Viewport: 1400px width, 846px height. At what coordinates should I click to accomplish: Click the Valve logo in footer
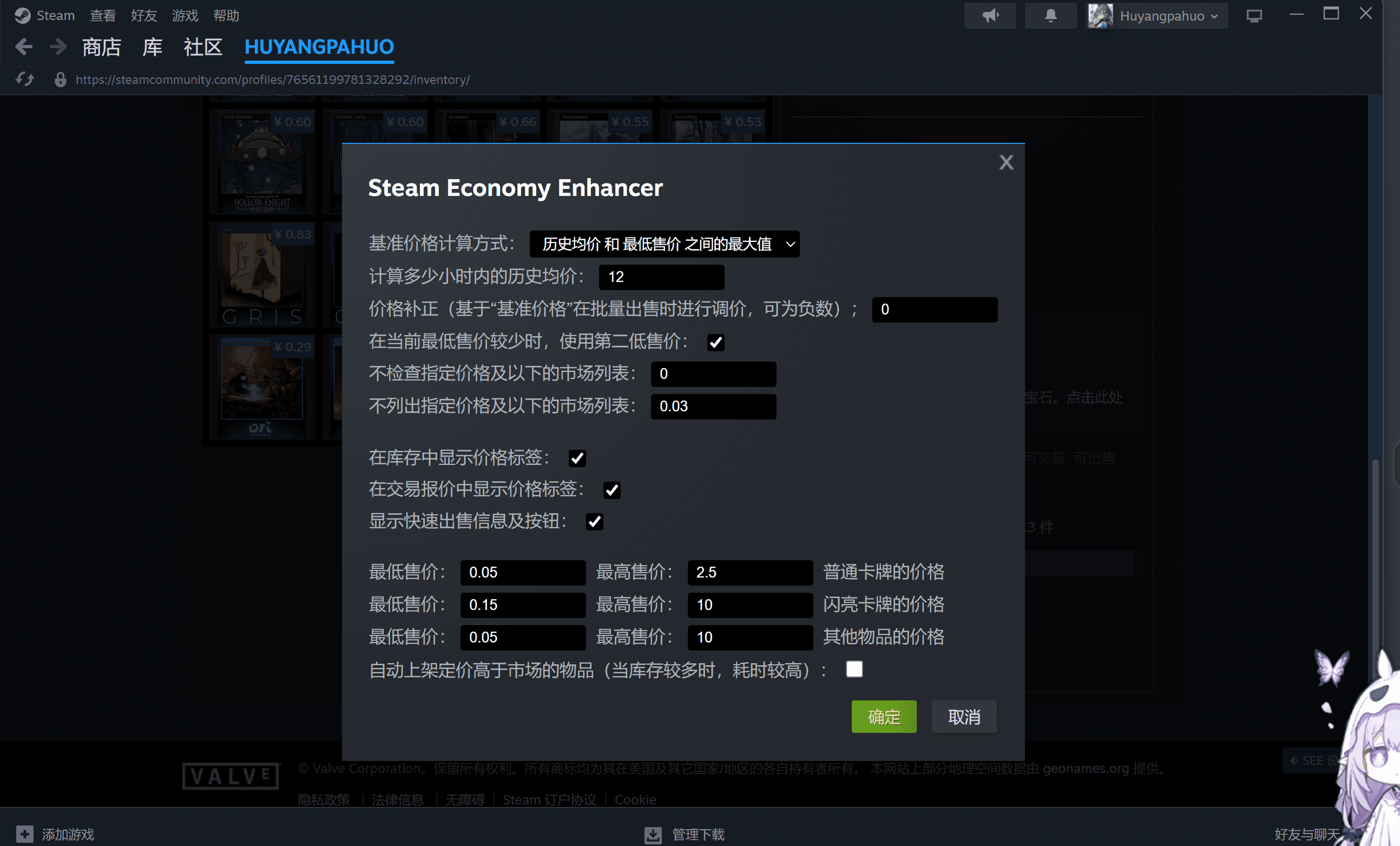tap(231, 776)
